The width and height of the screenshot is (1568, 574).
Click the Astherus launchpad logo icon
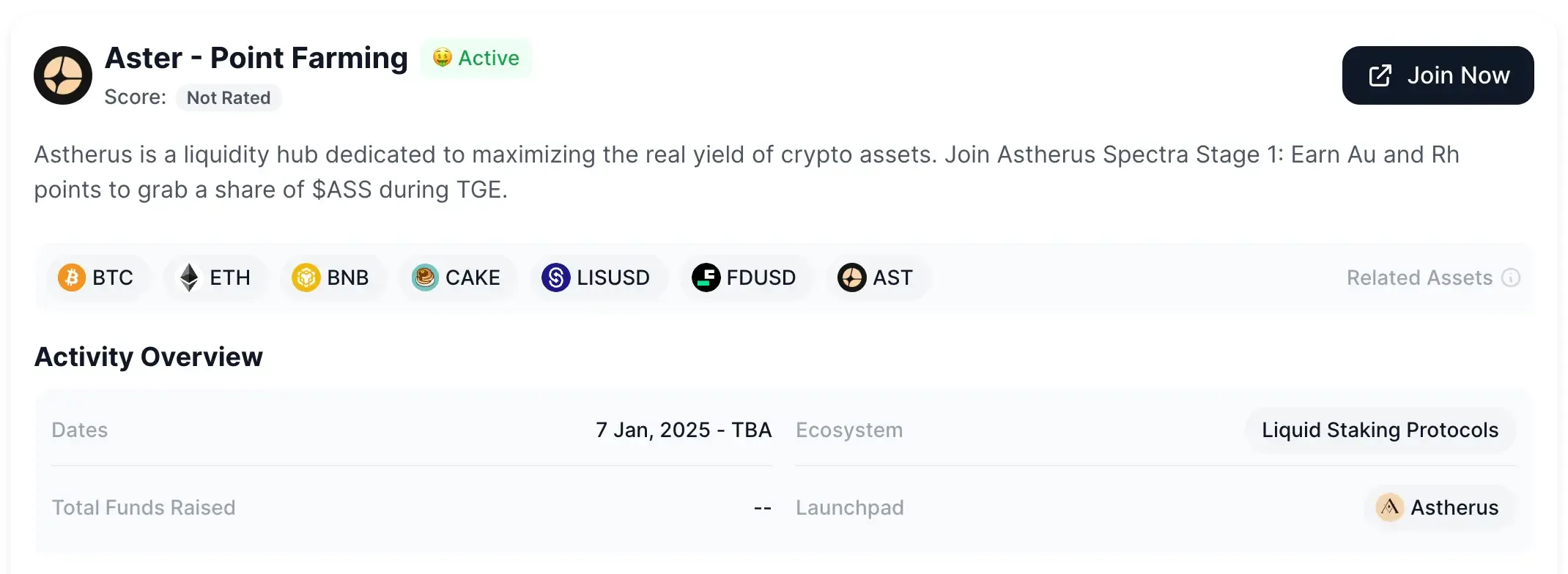(x=1389, y=507)
